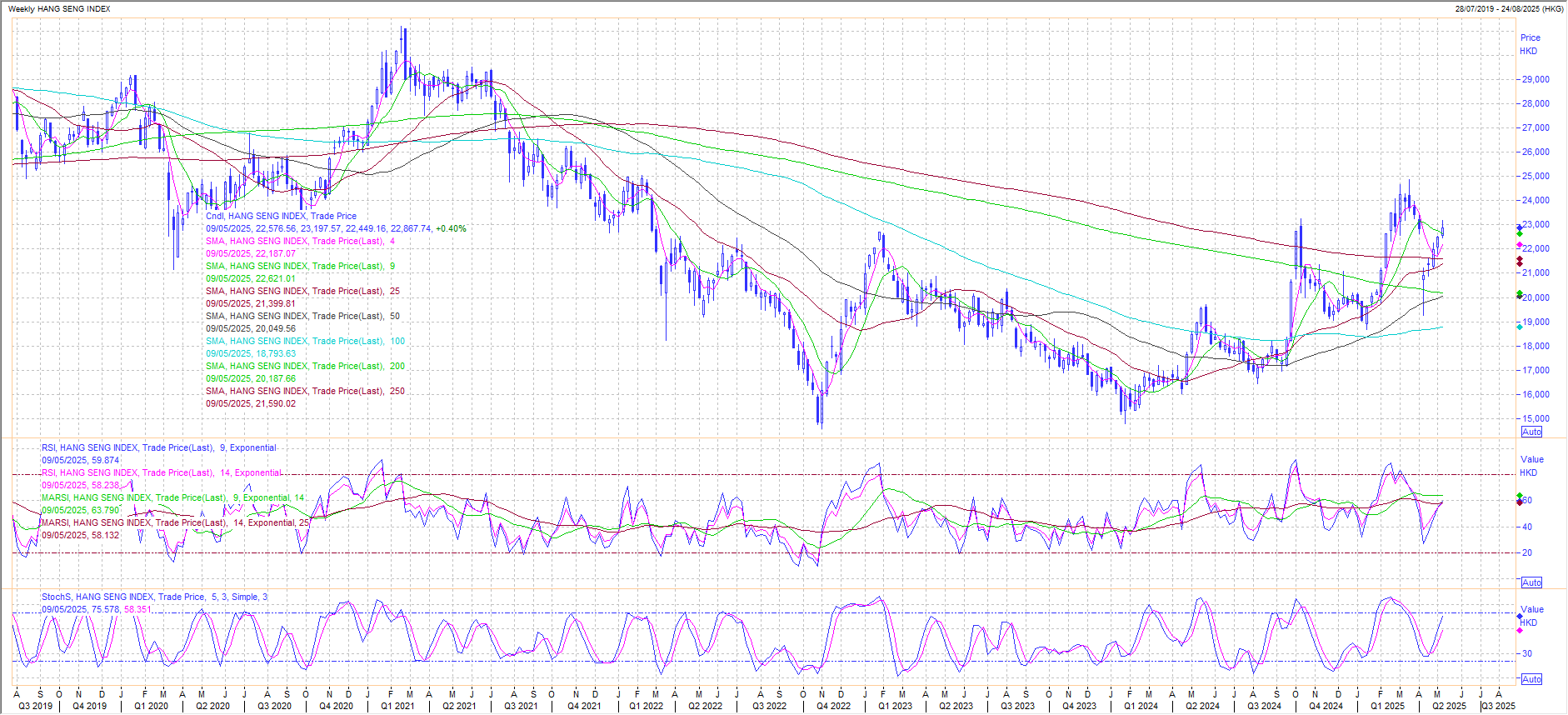Click the 30 level label on StochS axis
This screenshot has height=715, width=1568.
click(x=1527, y=653)
